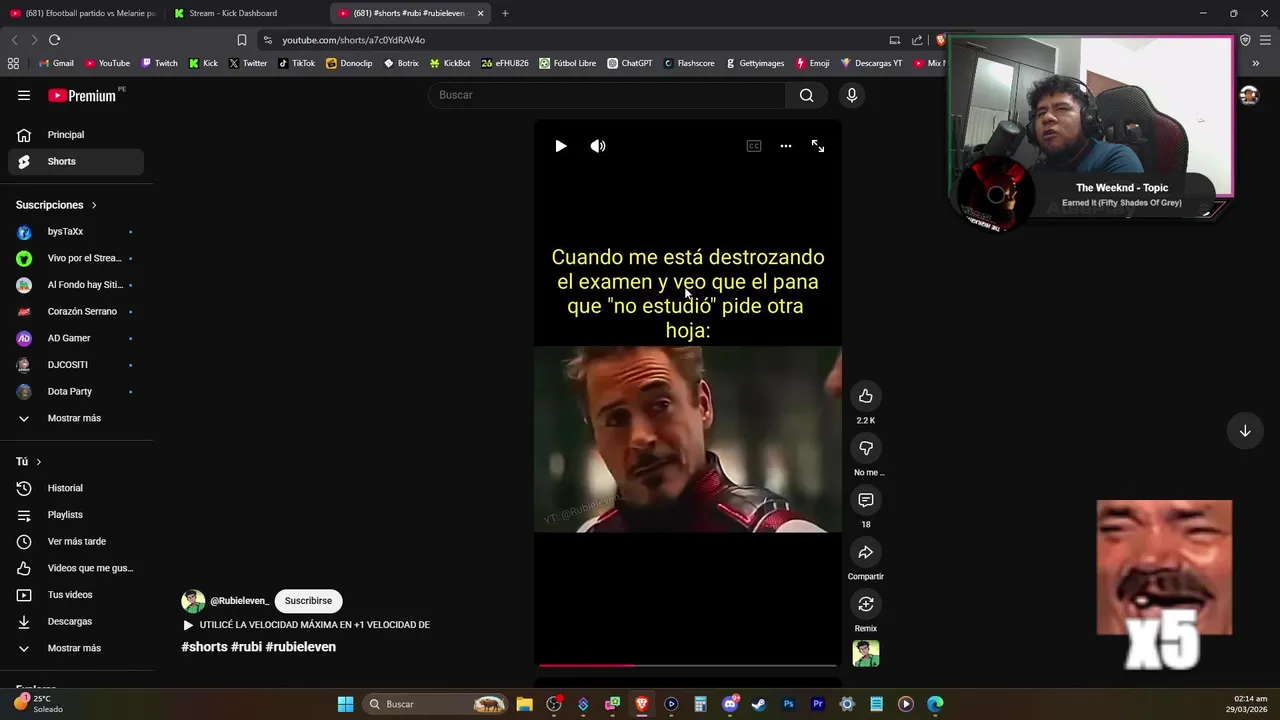Screen dimensions: 1280x720
Task: Go to YouTube Premium home logo
Action: [x=84, y=95]
